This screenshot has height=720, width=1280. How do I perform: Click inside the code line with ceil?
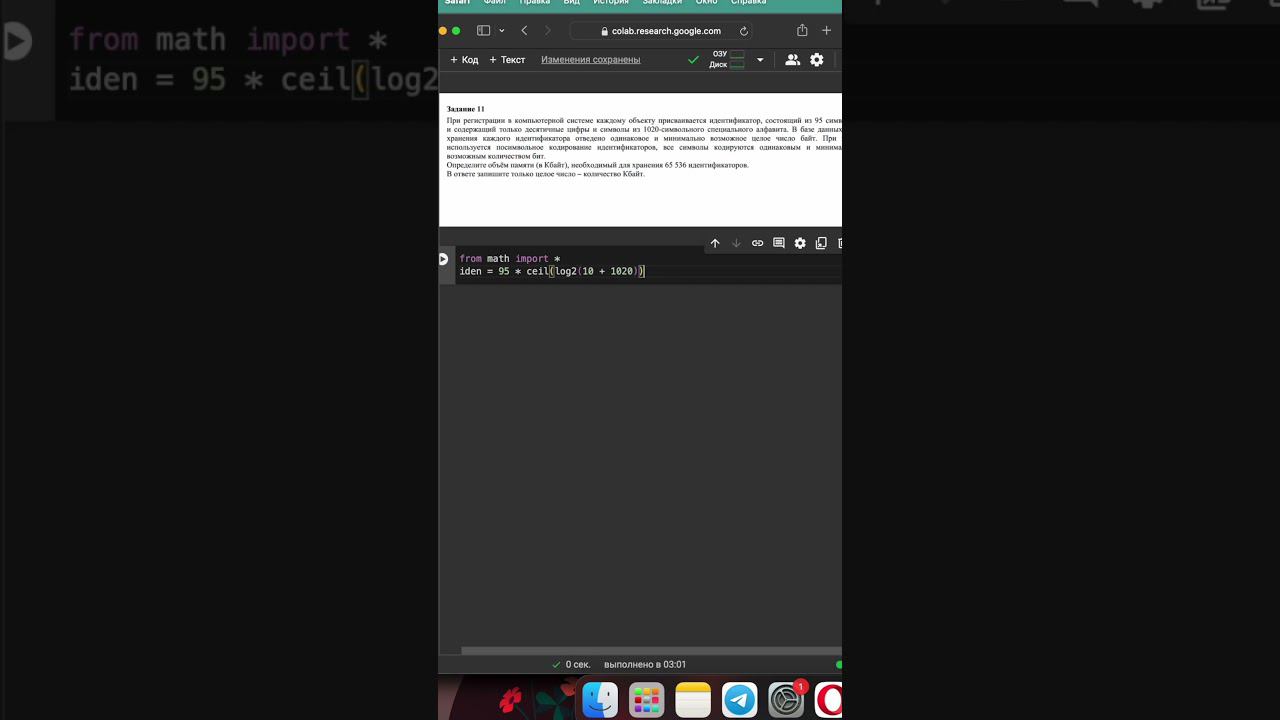pos(552,271)
